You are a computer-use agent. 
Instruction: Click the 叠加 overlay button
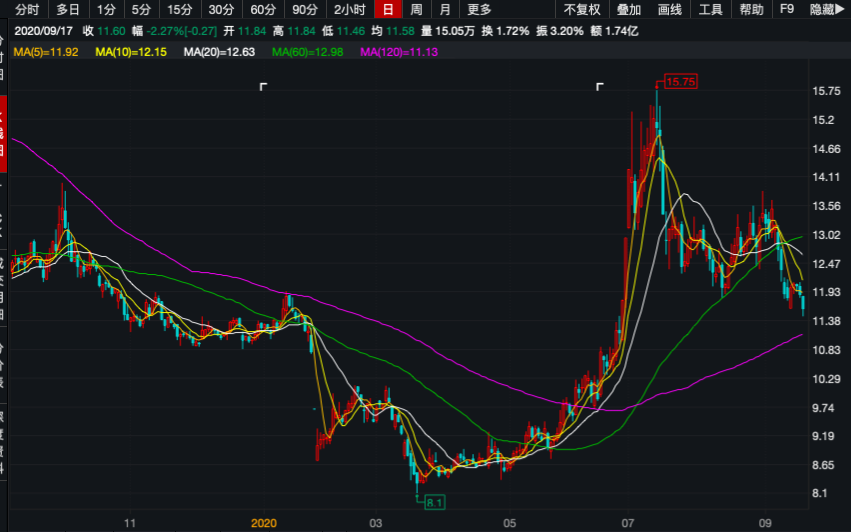(629, 9)
